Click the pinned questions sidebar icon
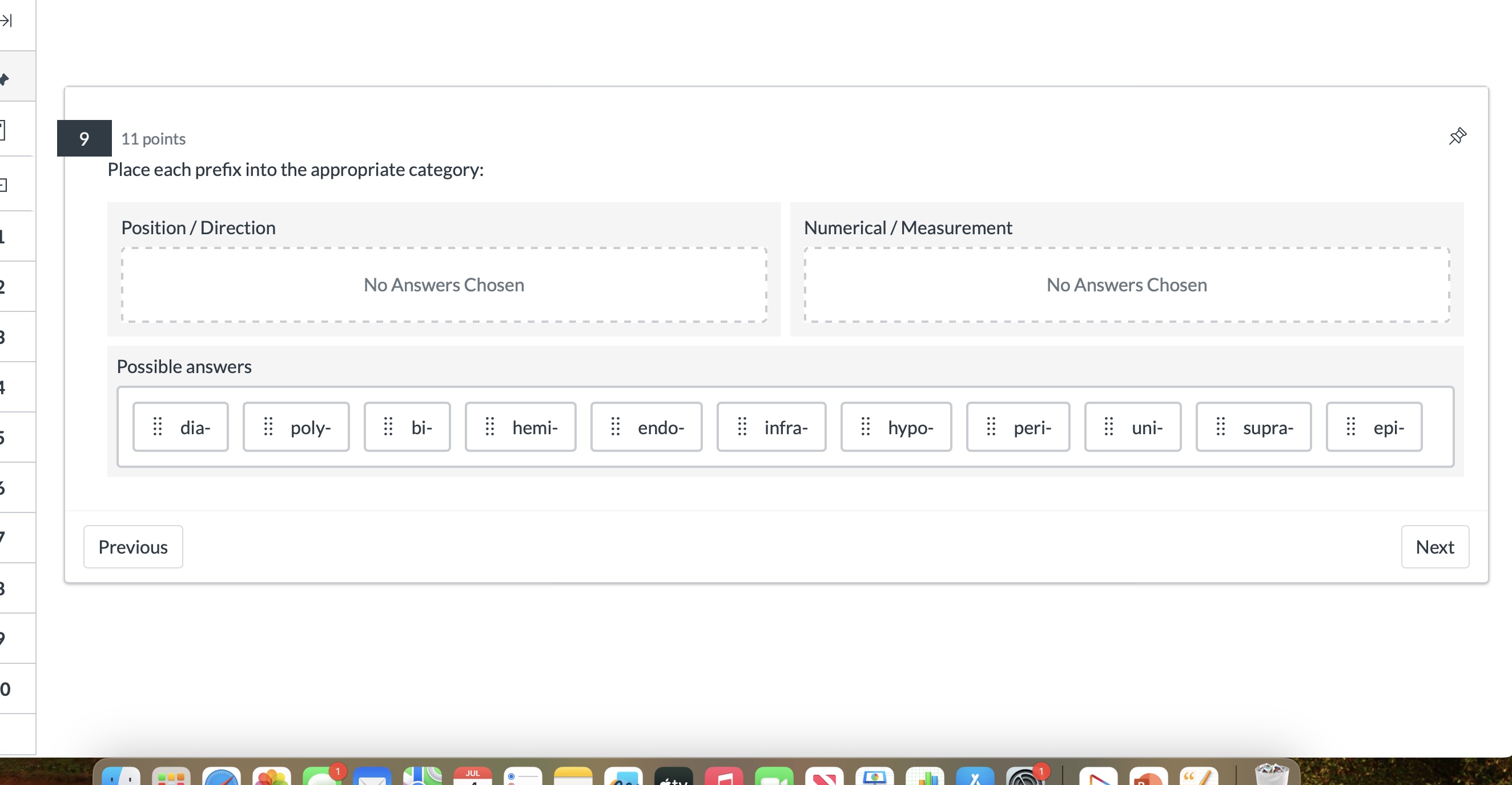This screenshot has width=1512, height=785. 5,79
